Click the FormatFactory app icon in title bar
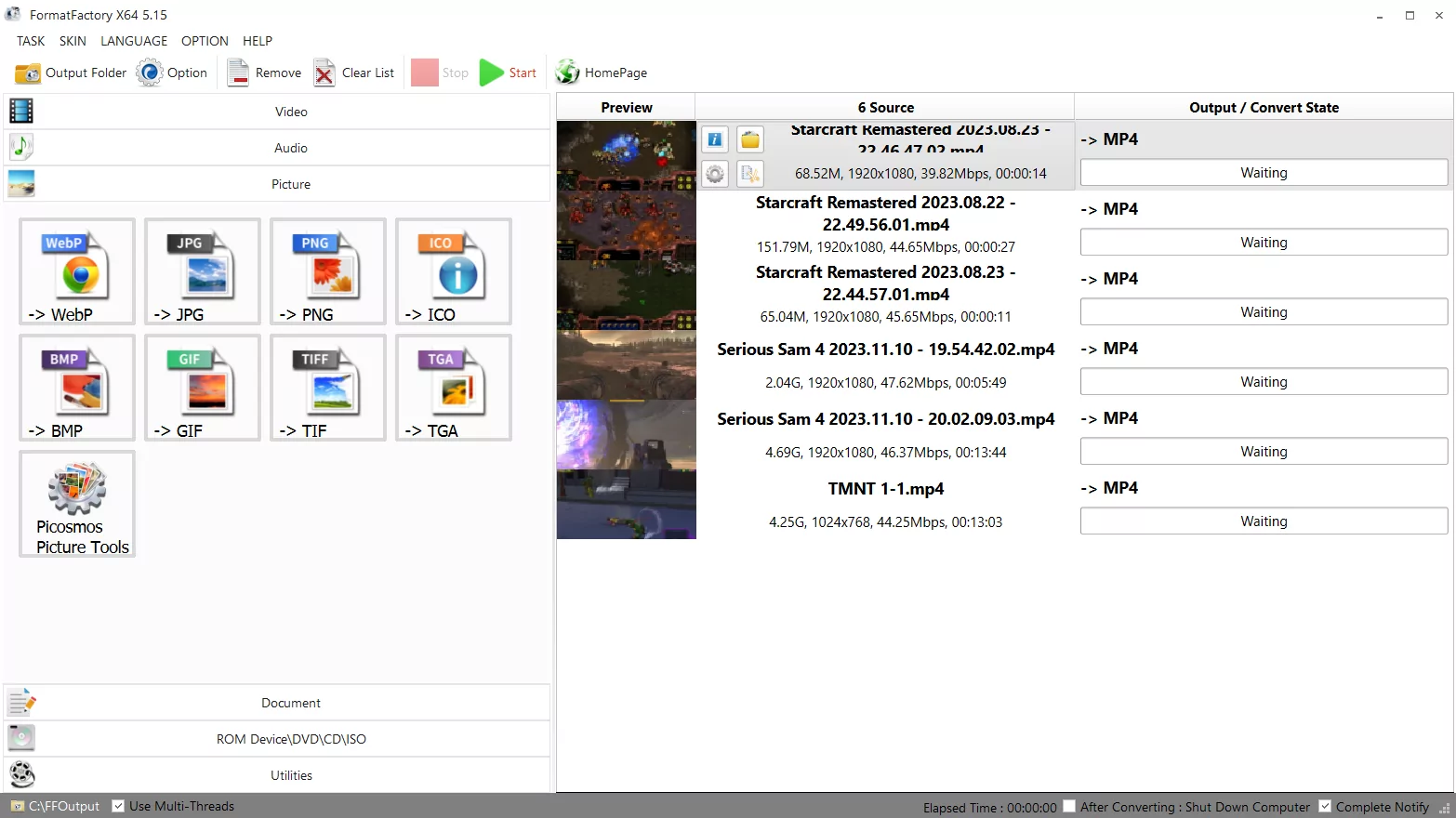 pos(13,14)
